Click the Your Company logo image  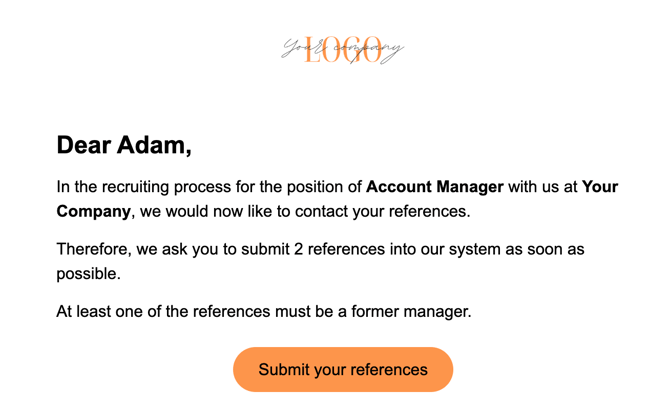342,49
